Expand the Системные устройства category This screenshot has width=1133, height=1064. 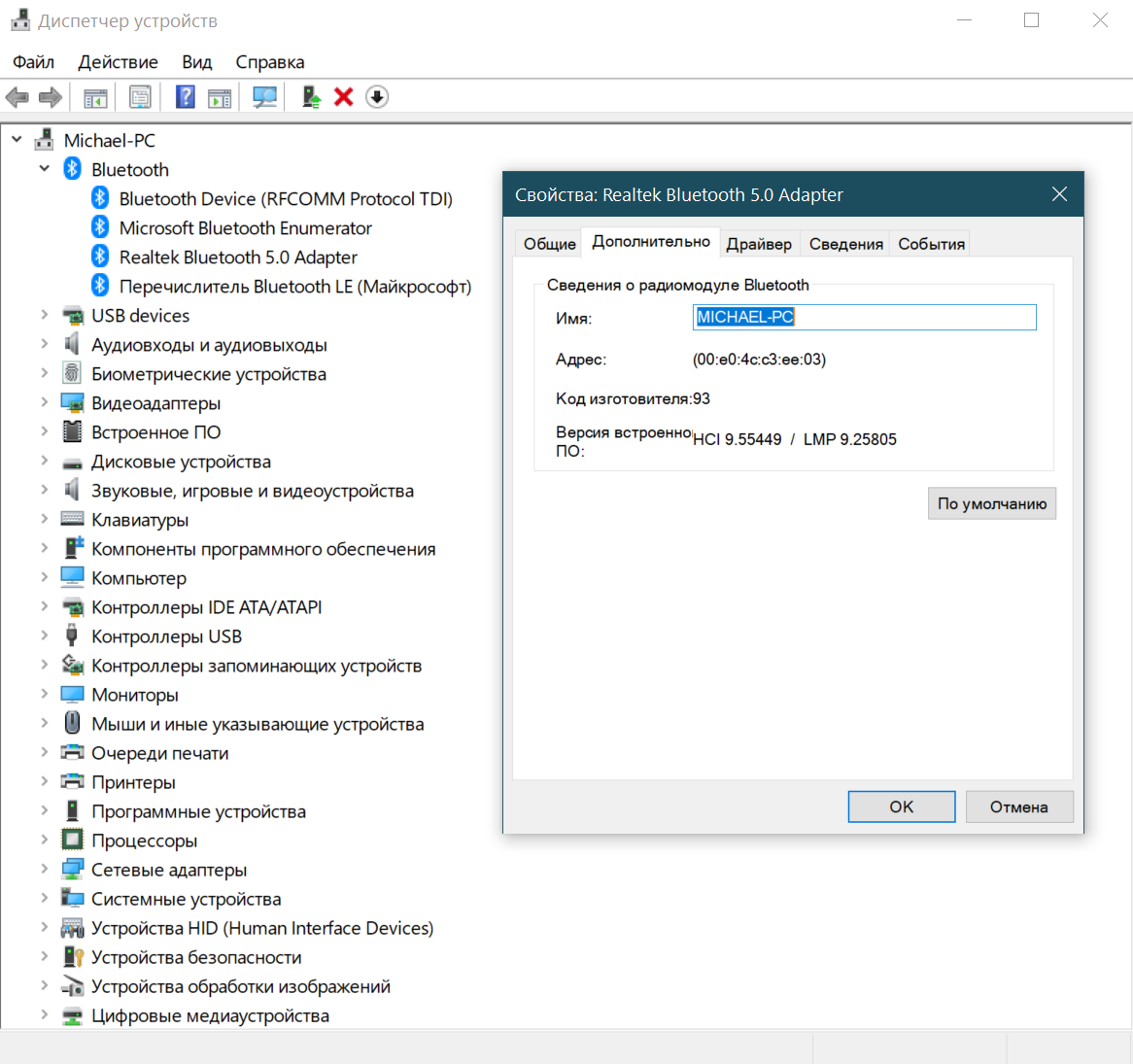point(44,898)
